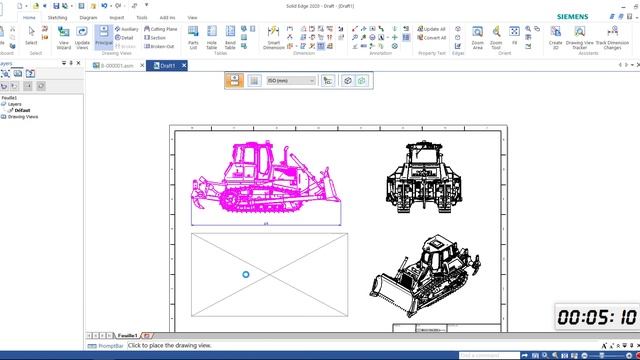The height and width of the screenshot is (360, 640).
Task: Choose the Cutting Plane command
Action: point(160,29)
